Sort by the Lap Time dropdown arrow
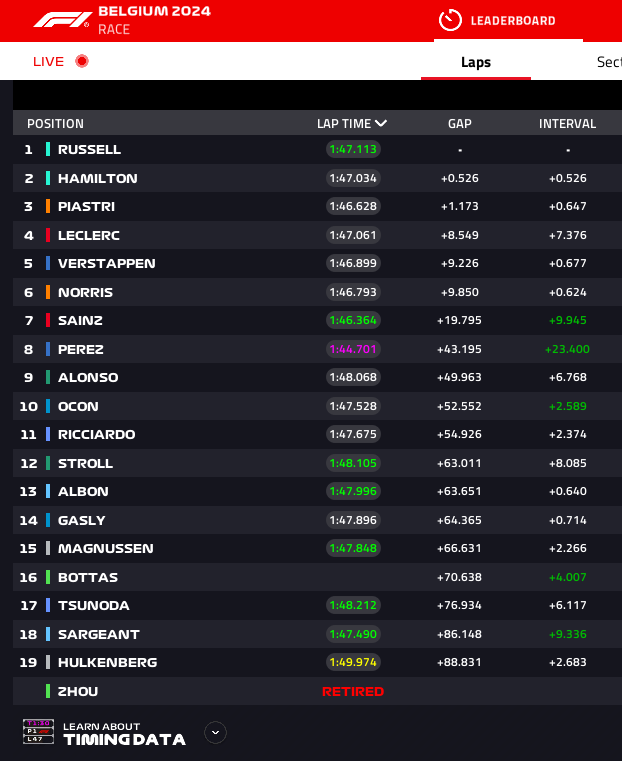The image size is (622, 761). click(x=381, y=123)
